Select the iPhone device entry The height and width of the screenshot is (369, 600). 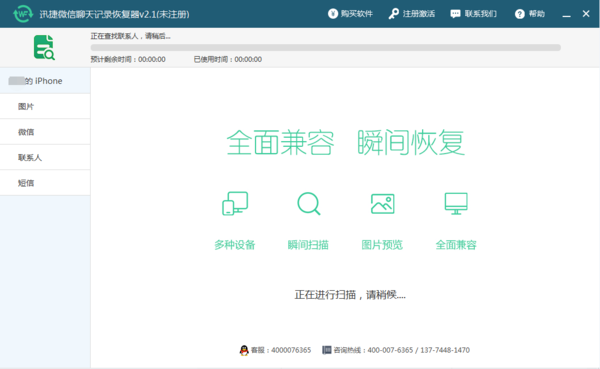[45, 81]
